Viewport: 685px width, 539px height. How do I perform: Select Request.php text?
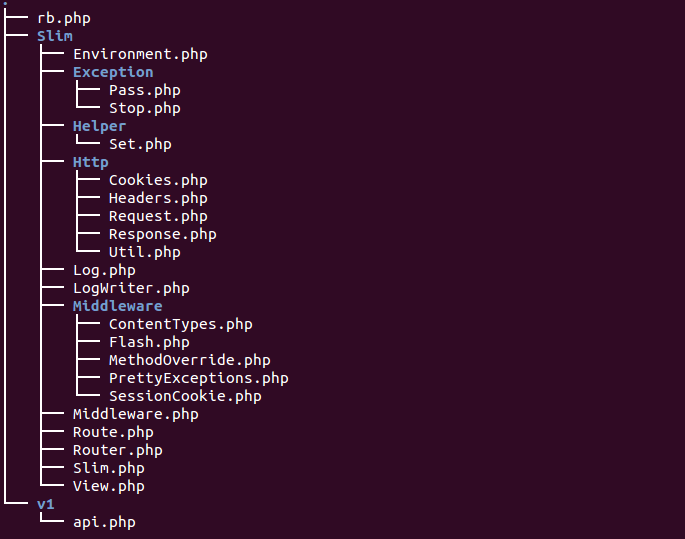click(158, 216)
